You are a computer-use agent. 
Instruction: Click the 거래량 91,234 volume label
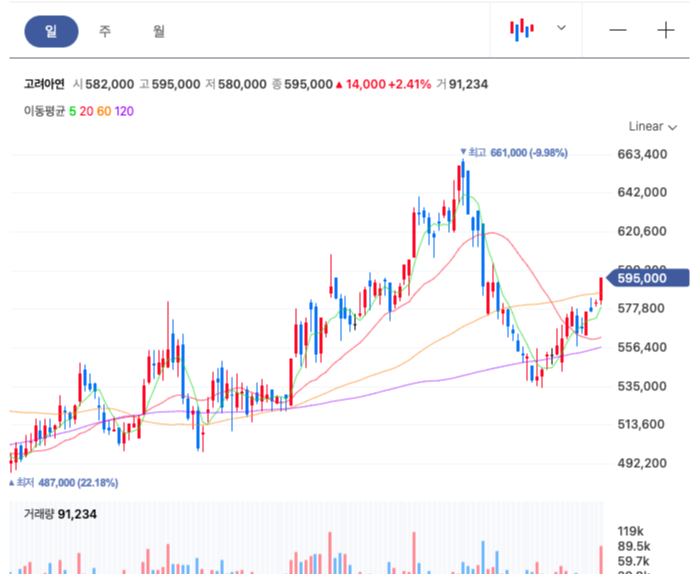pyautogui.click(x=60, y=514)
